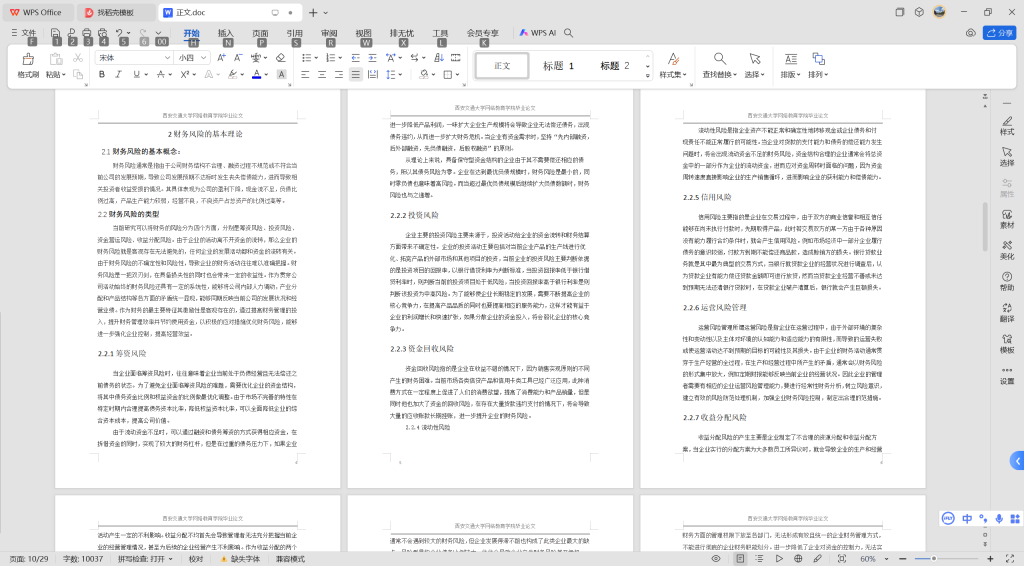Click the fit-page icon in the status bar
Screen dimensions: 1024x566
coord(842,559)
